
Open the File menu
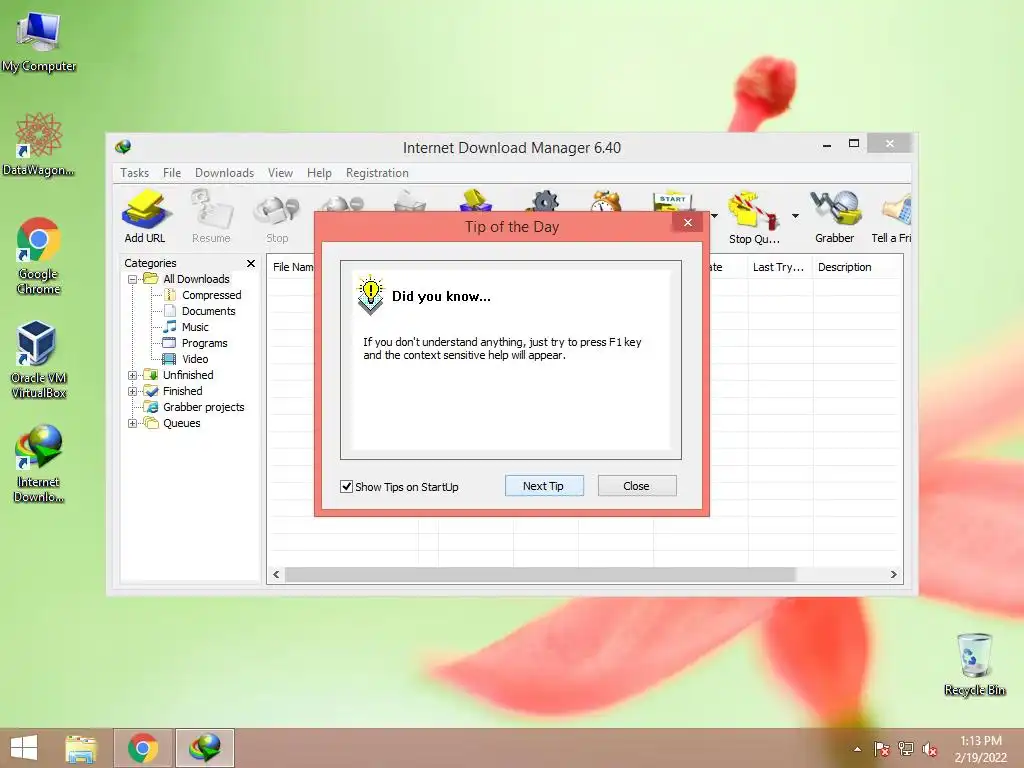pyautogui.click(x=172, y=172)
